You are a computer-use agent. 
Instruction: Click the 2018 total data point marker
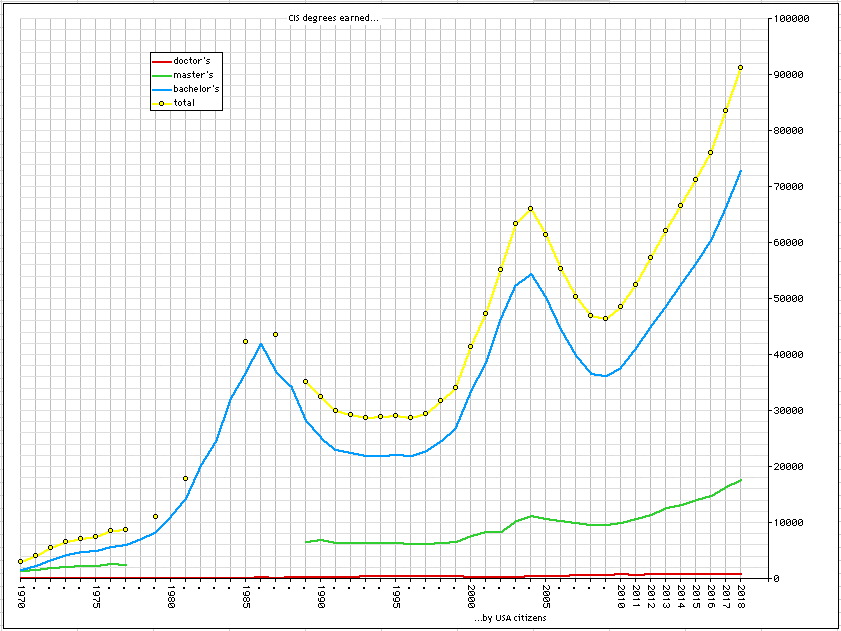(740, 67)
